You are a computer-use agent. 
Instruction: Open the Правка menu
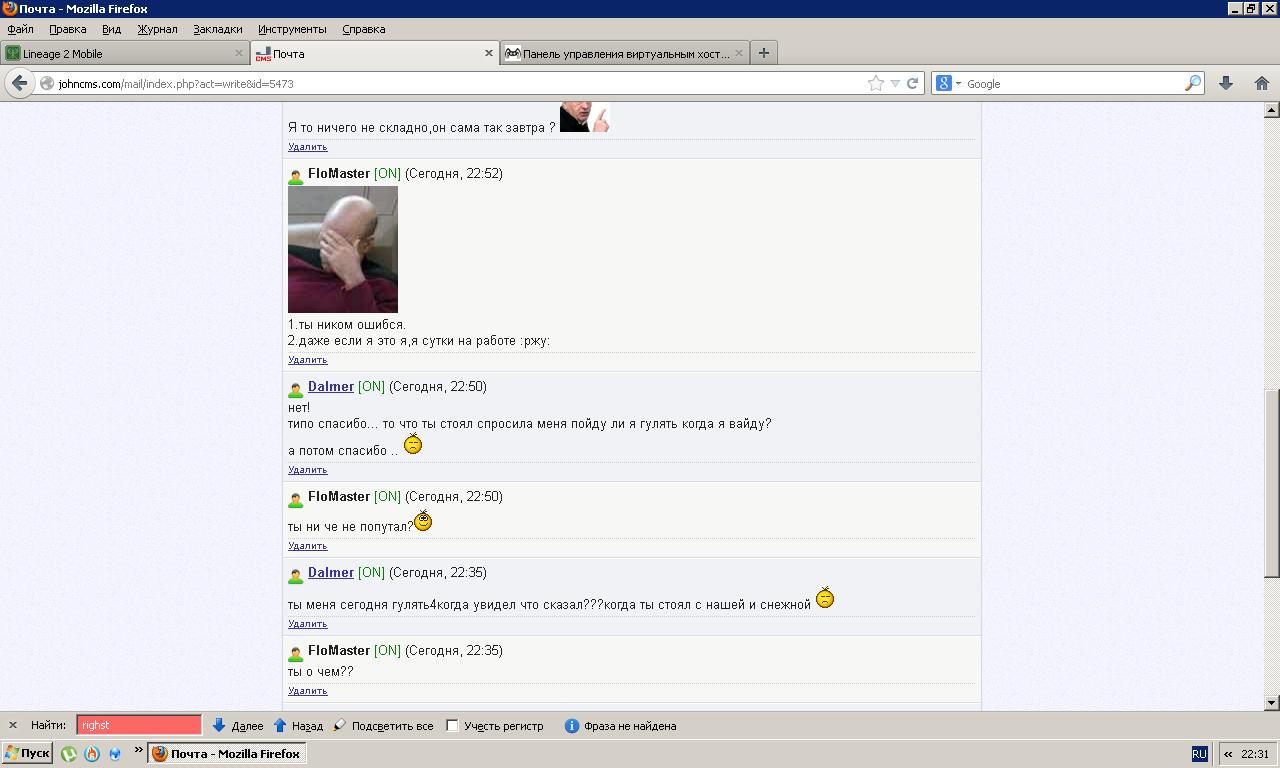pyautogui.click(x=68, y=29)
